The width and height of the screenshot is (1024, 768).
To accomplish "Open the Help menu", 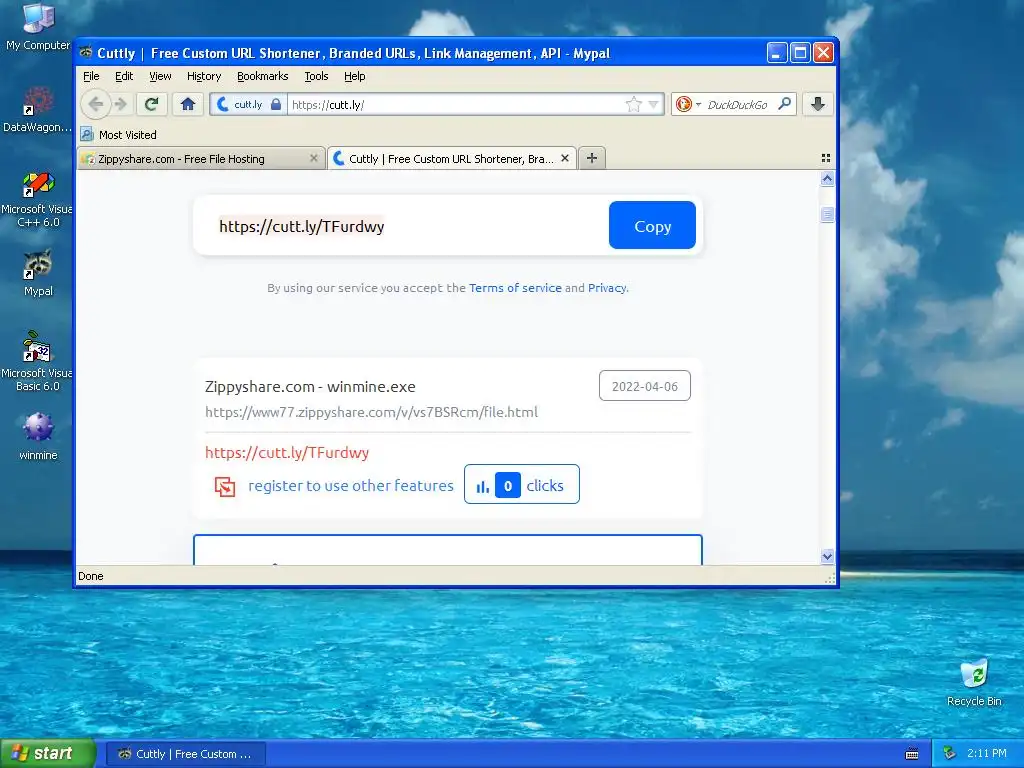I will tap(355, 76).
